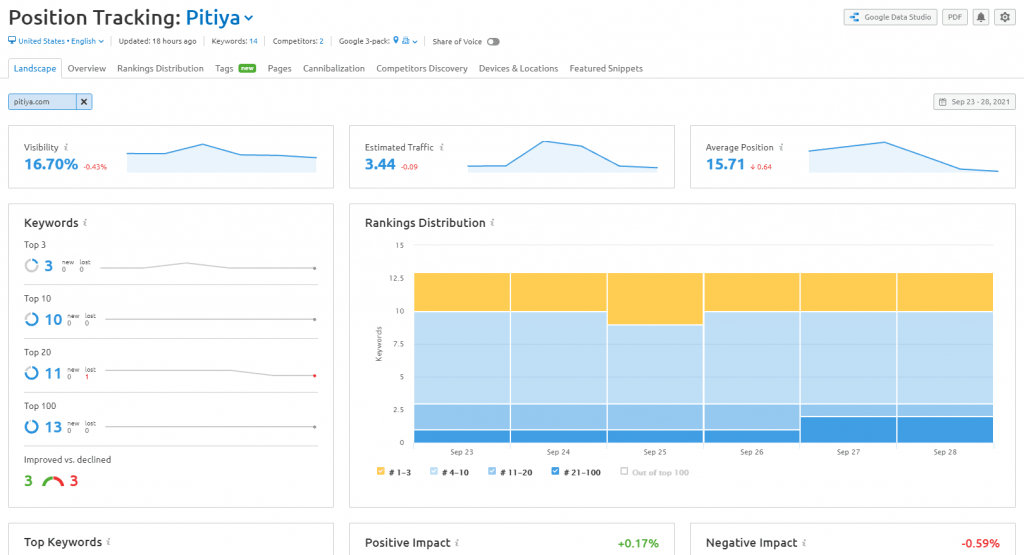Click the Top 3 donut icon
This screenshot has height=555, width=1024.
pos(31,266)
